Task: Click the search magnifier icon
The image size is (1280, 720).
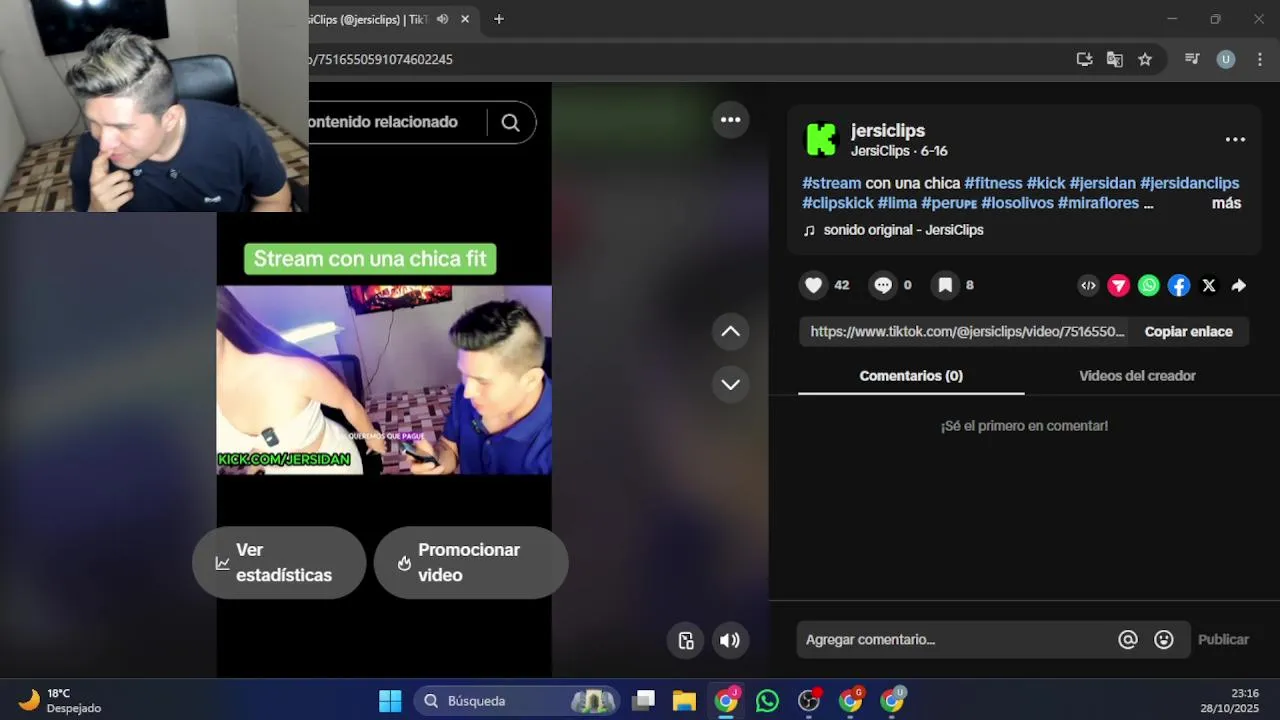Action: [x=511, y=122]
